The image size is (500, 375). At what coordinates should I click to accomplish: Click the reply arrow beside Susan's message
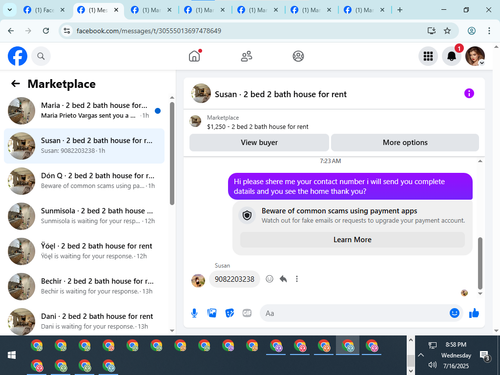283,279
